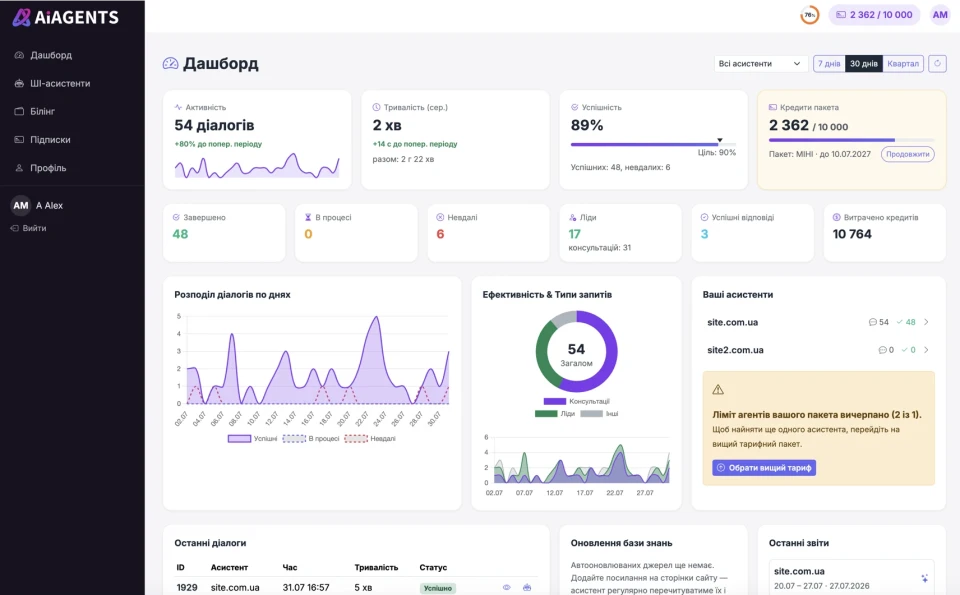960x595 pixels.
Task: Toggle the Ліди donut legend item
Action: coord(555,414)
